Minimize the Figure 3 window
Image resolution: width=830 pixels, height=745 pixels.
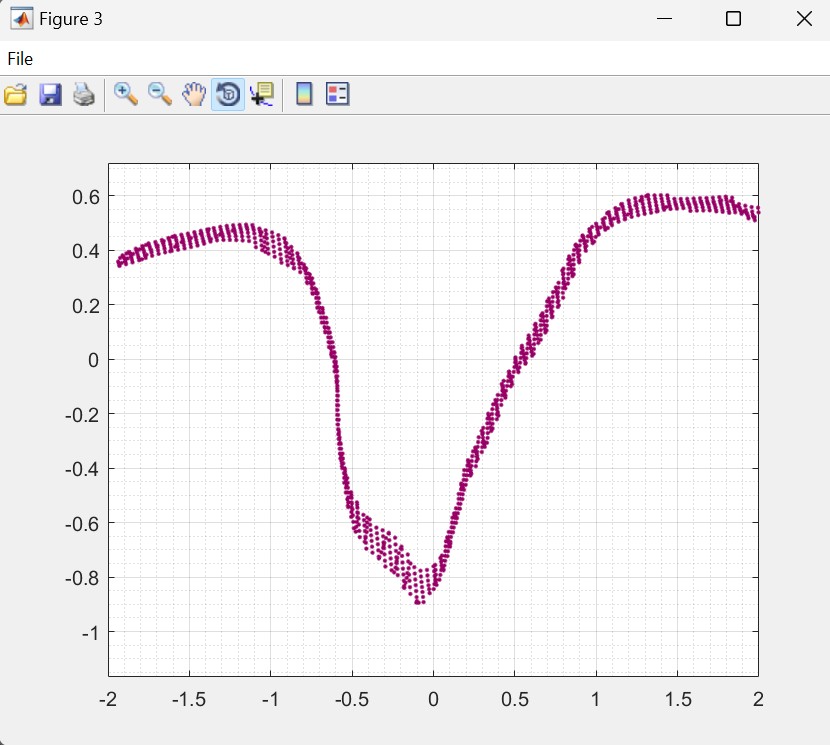tap(662, 19)
